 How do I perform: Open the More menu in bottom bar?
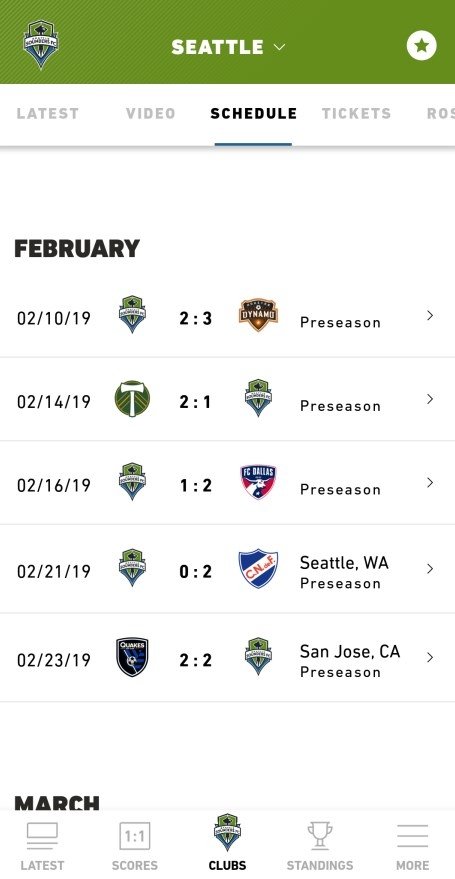tap(412, 846)
